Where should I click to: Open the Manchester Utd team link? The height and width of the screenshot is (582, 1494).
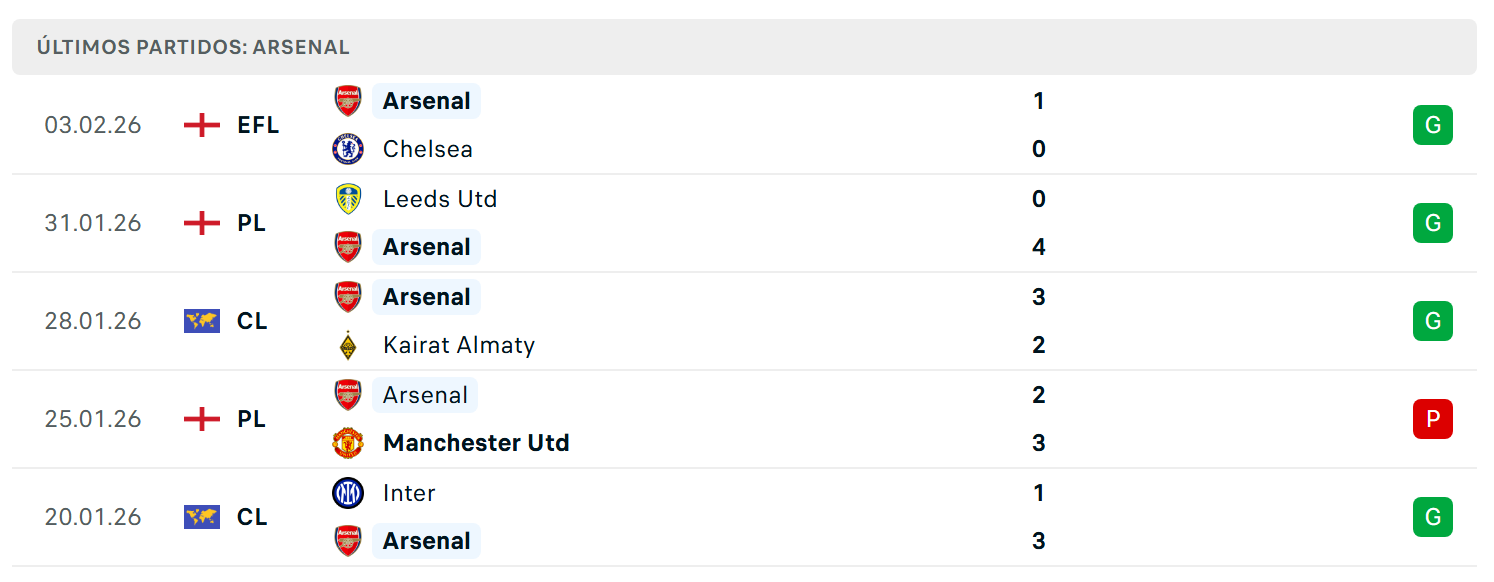(476, 443)
